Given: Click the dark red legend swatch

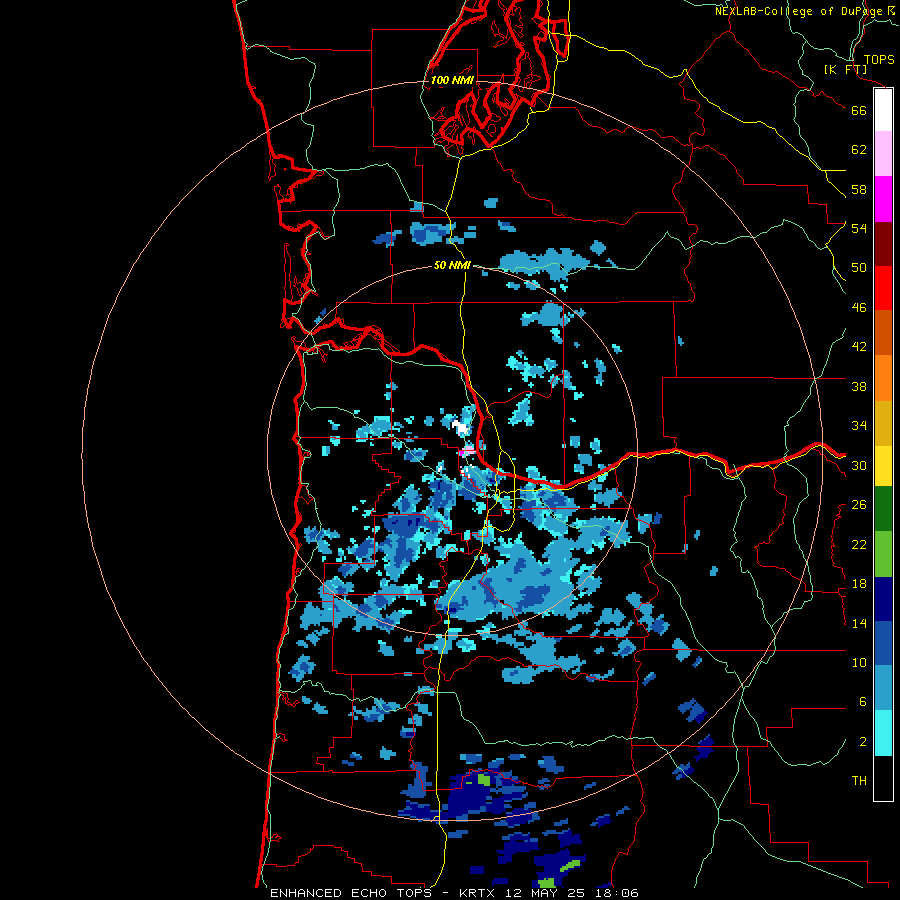Looking at the screenshot, I should tap(883, 243).
